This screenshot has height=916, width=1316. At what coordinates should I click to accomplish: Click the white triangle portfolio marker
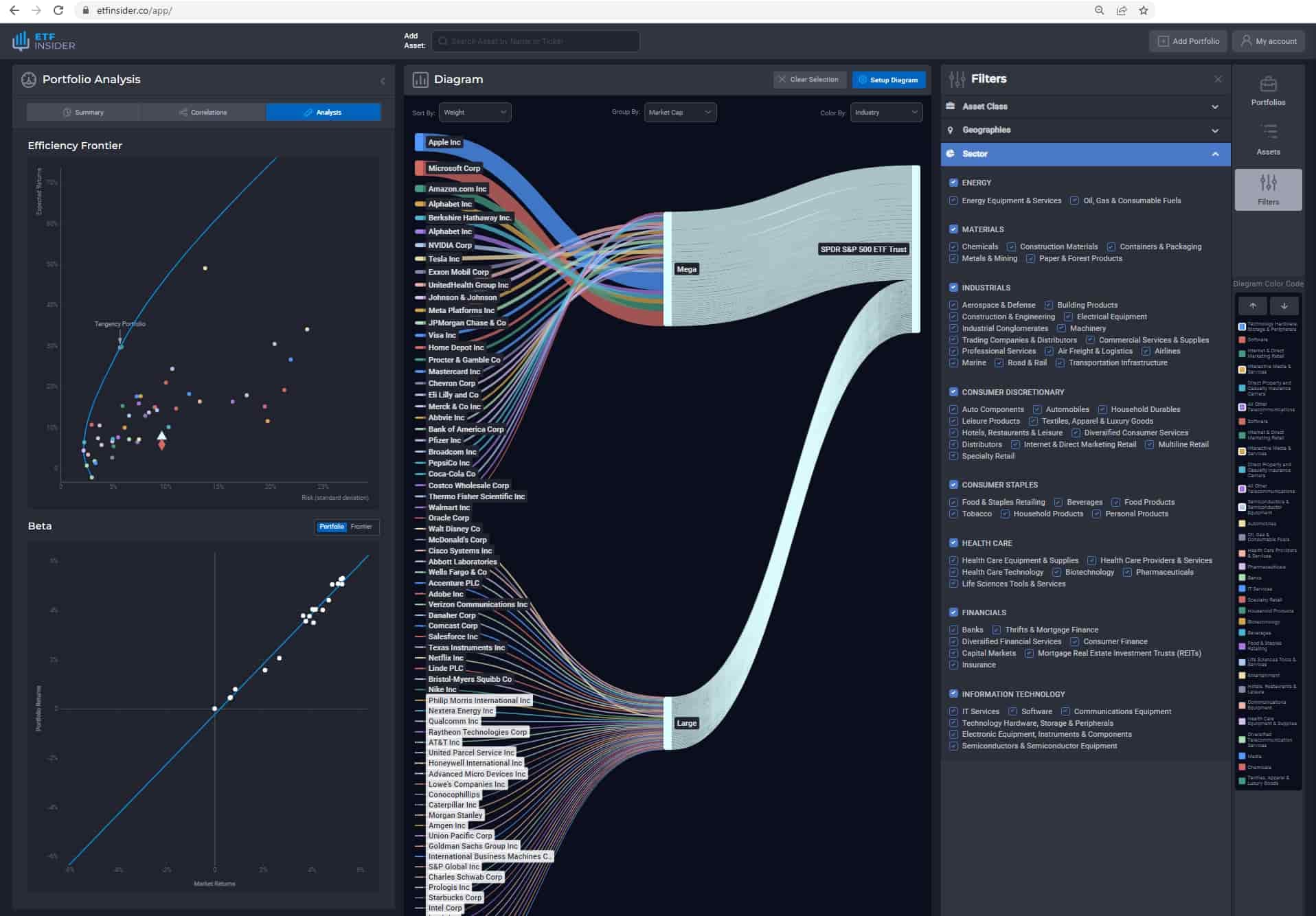(161, 435)
